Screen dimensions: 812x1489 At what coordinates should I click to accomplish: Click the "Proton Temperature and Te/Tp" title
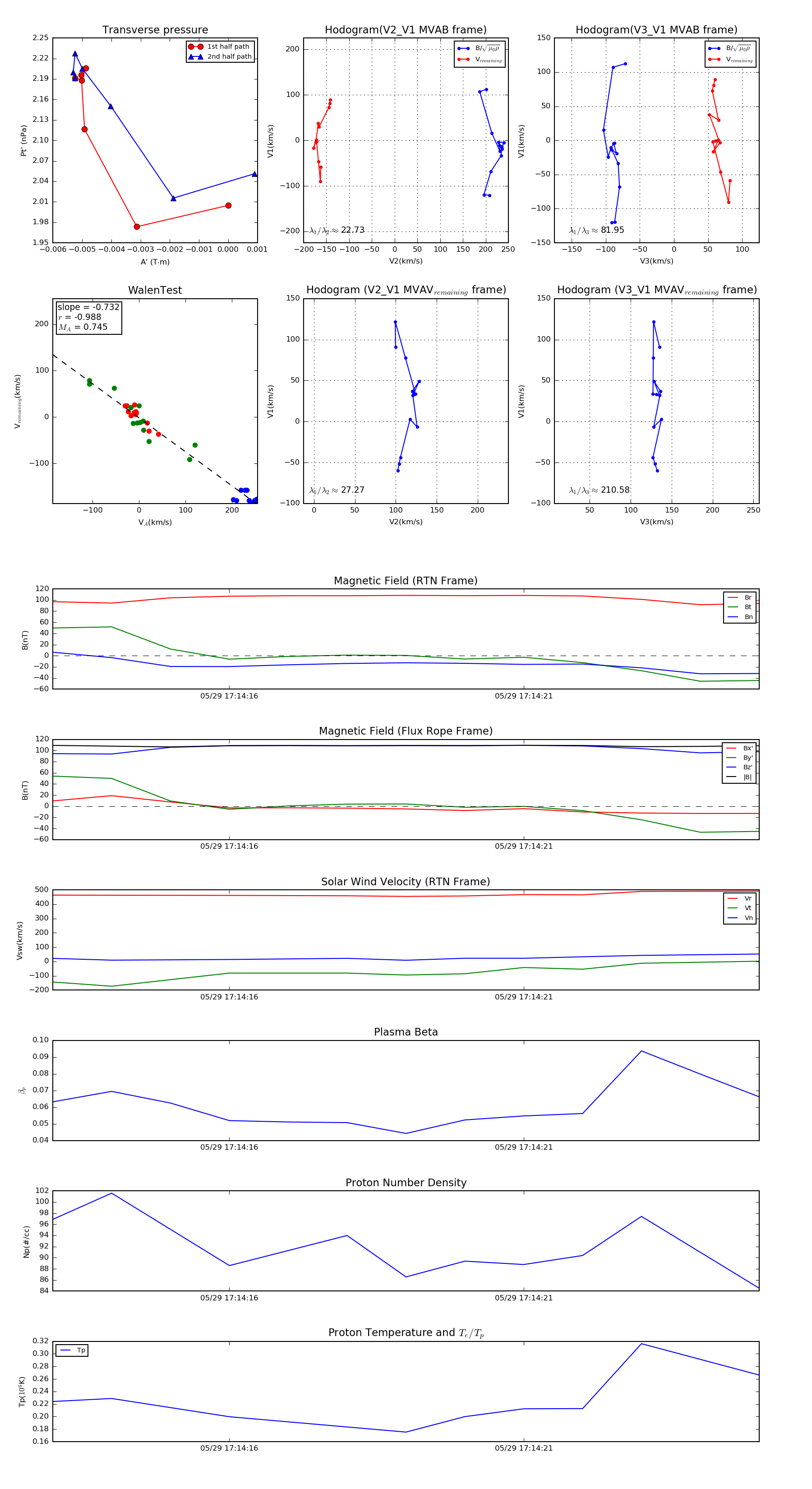pyautogui.click(x=406, y=1333)
